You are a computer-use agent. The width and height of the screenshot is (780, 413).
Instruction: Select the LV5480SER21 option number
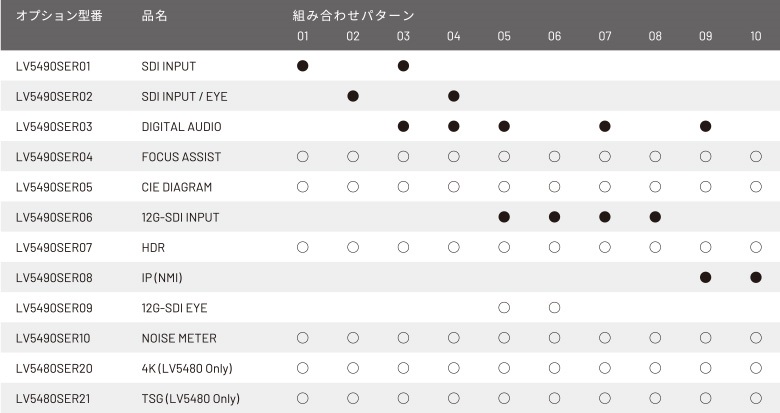[53, 399]
